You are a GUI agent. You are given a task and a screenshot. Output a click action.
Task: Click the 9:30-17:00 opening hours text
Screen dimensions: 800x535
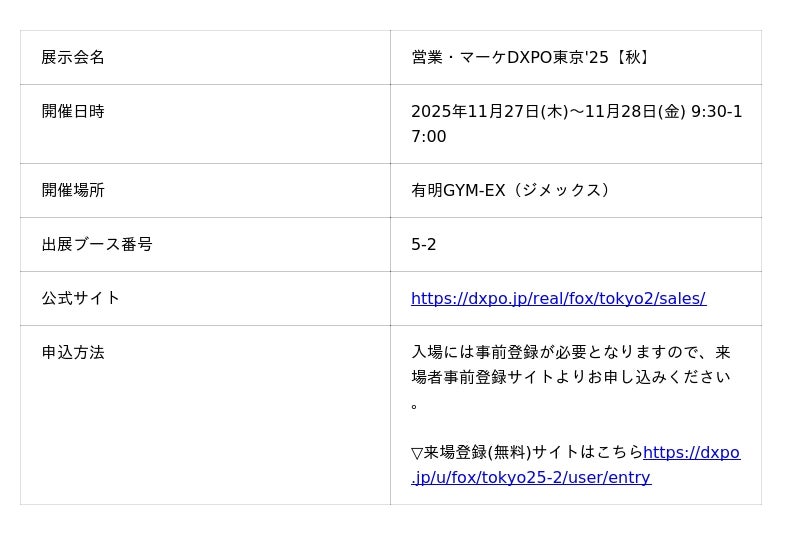[x=716, y=112]
